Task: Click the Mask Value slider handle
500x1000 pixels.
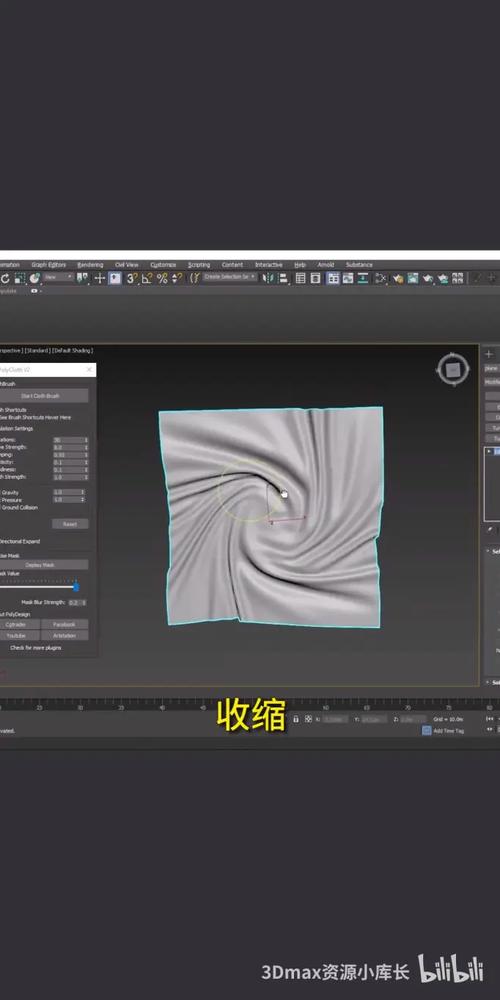Action: pyautogui.click(x=76, y=587)
